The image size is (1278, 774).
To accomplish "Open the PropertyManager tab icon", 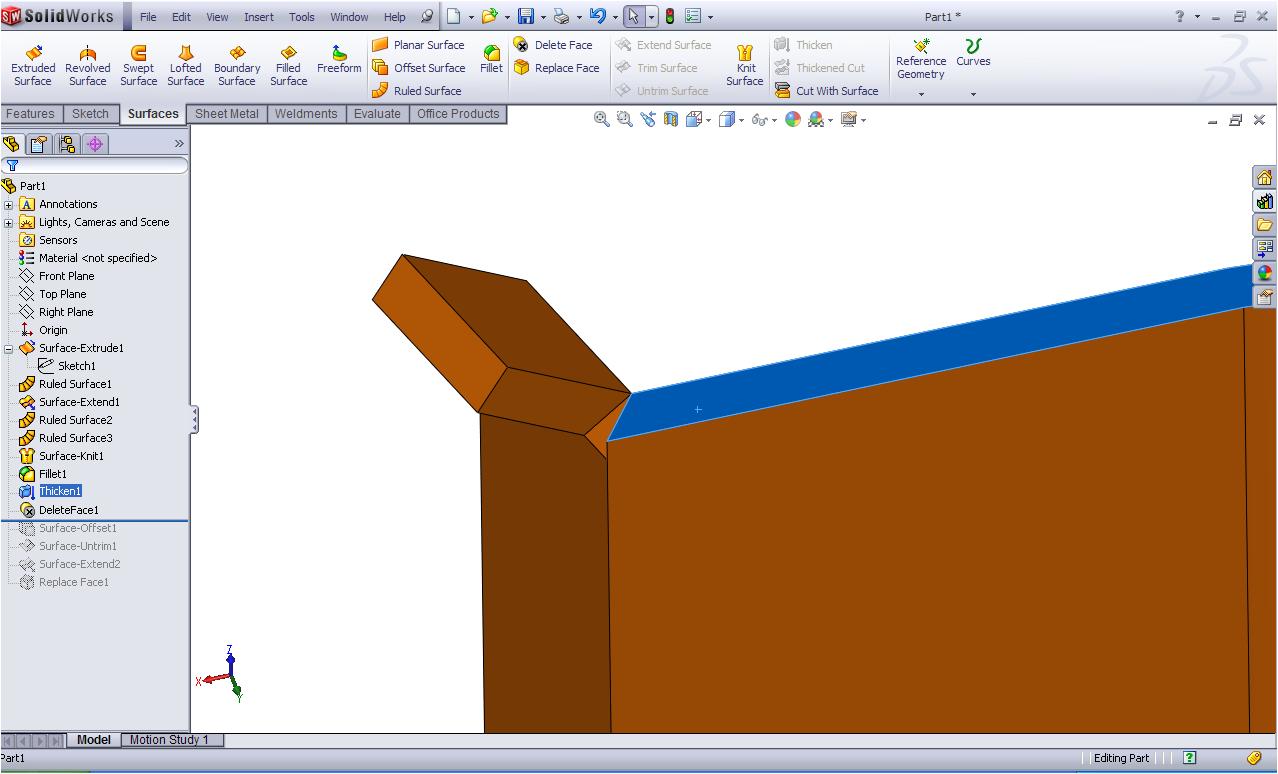I will pyautogui.click(x=39, y=144).
